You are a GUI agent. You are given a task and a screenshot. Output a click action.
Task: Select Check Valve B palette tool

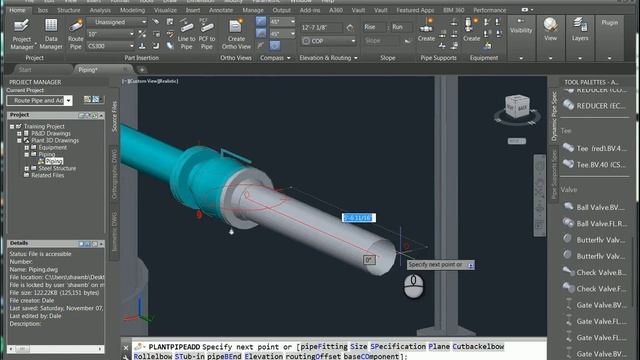coord(595,273)
